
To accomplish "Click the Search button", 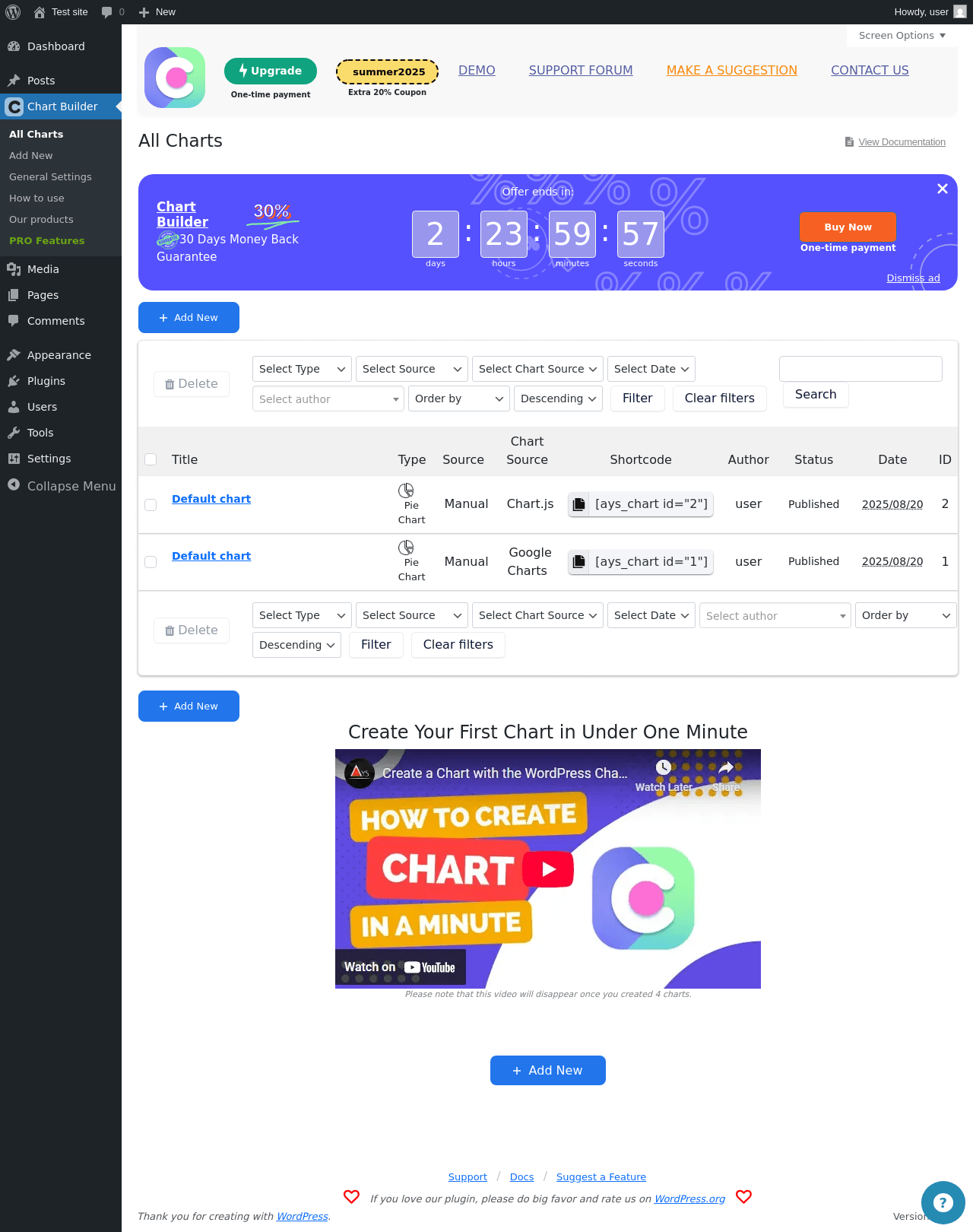I will point(816,395).
